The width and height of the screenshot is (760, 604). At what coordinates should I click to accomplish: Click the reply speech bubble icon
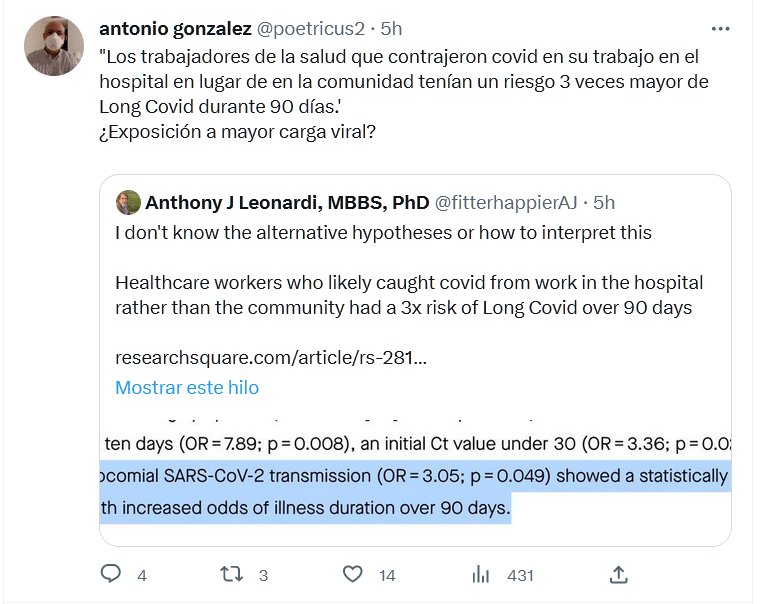click(111, 574)
